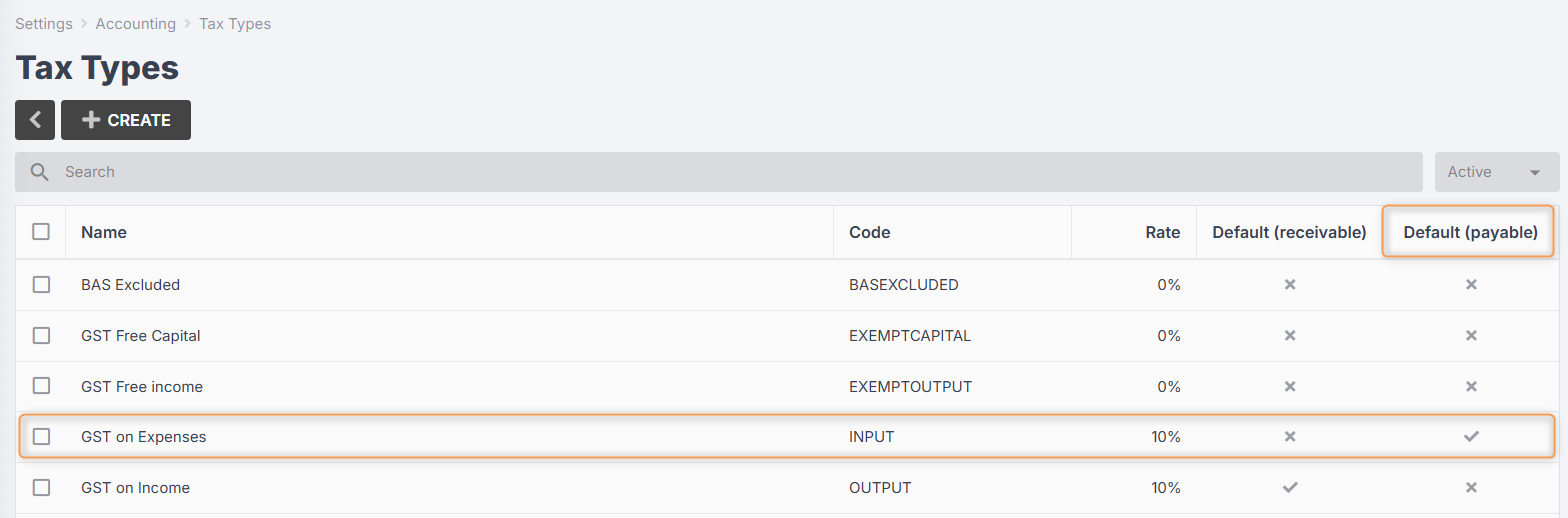Click the payable checkmark for GST on Expenses
1568x518 pixels.
(x=1471, y=437)
